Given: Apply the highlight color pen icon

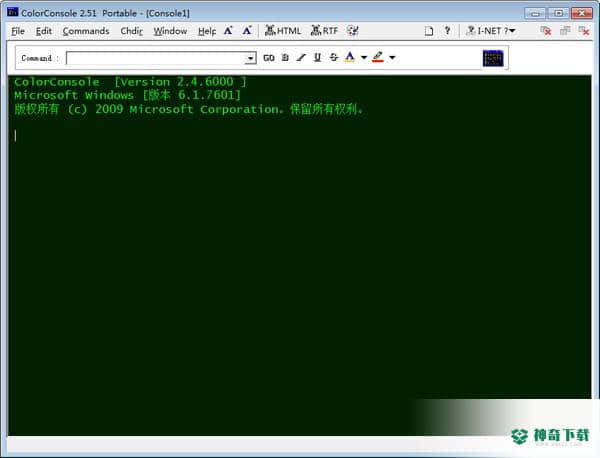Looking at the screenshot, I should click(378, 57).
